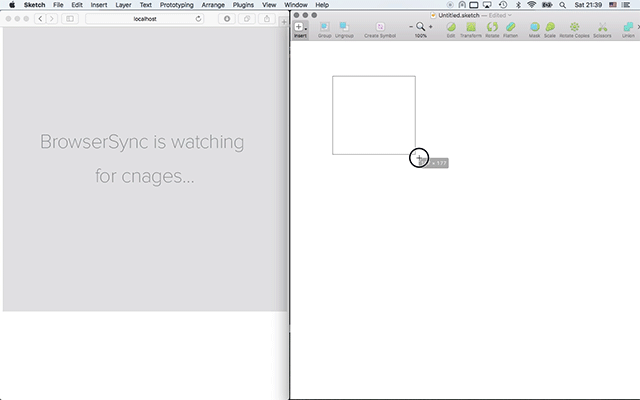Open the Insert tool in Sketch
The image size is (640, 400).
tap(298, 27)
